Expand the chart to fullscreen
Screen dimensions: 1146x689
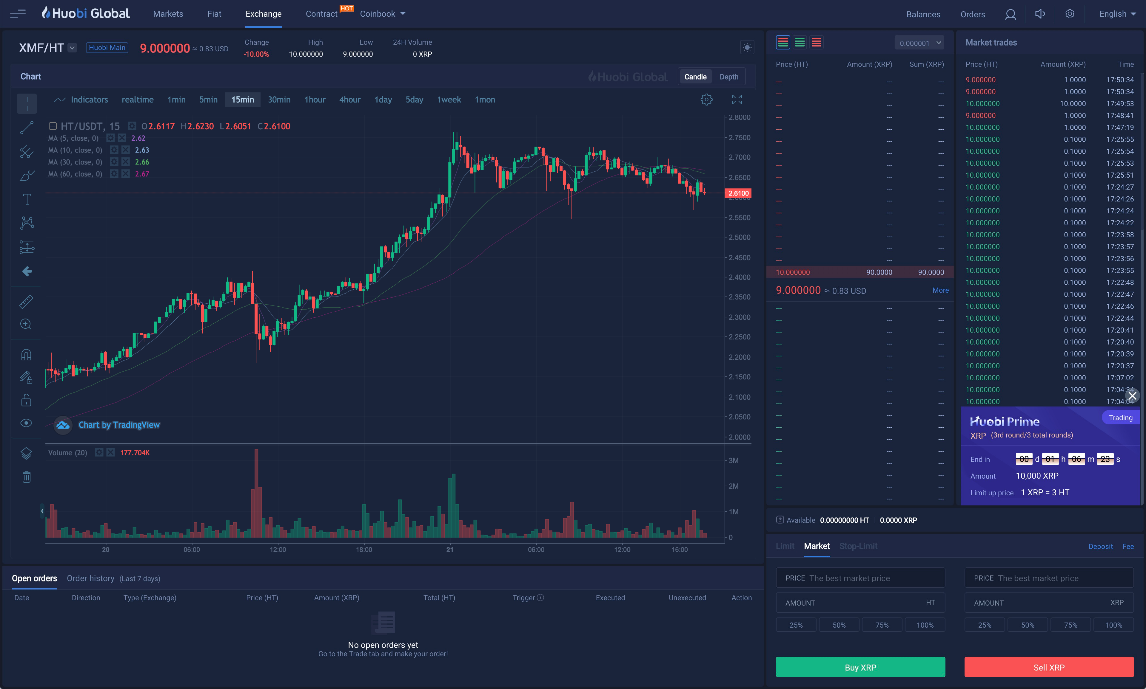[x=737, y=99]
